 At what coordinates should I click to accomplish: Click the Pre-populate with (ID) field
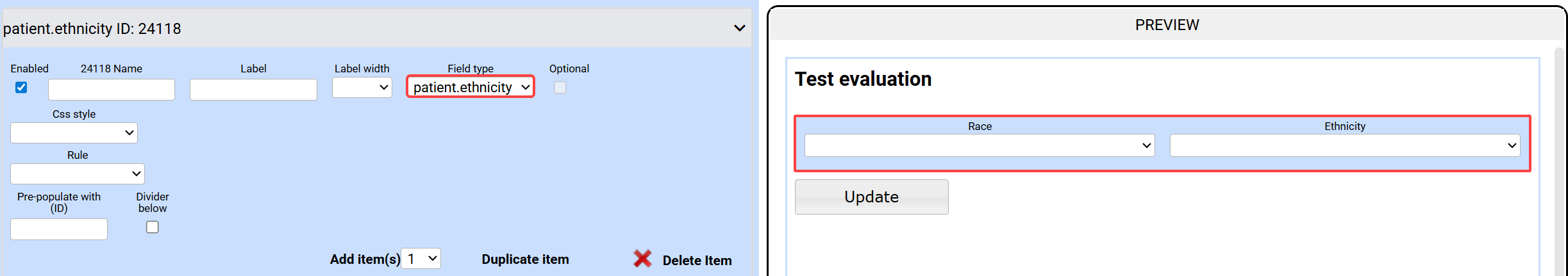[59, 229]
